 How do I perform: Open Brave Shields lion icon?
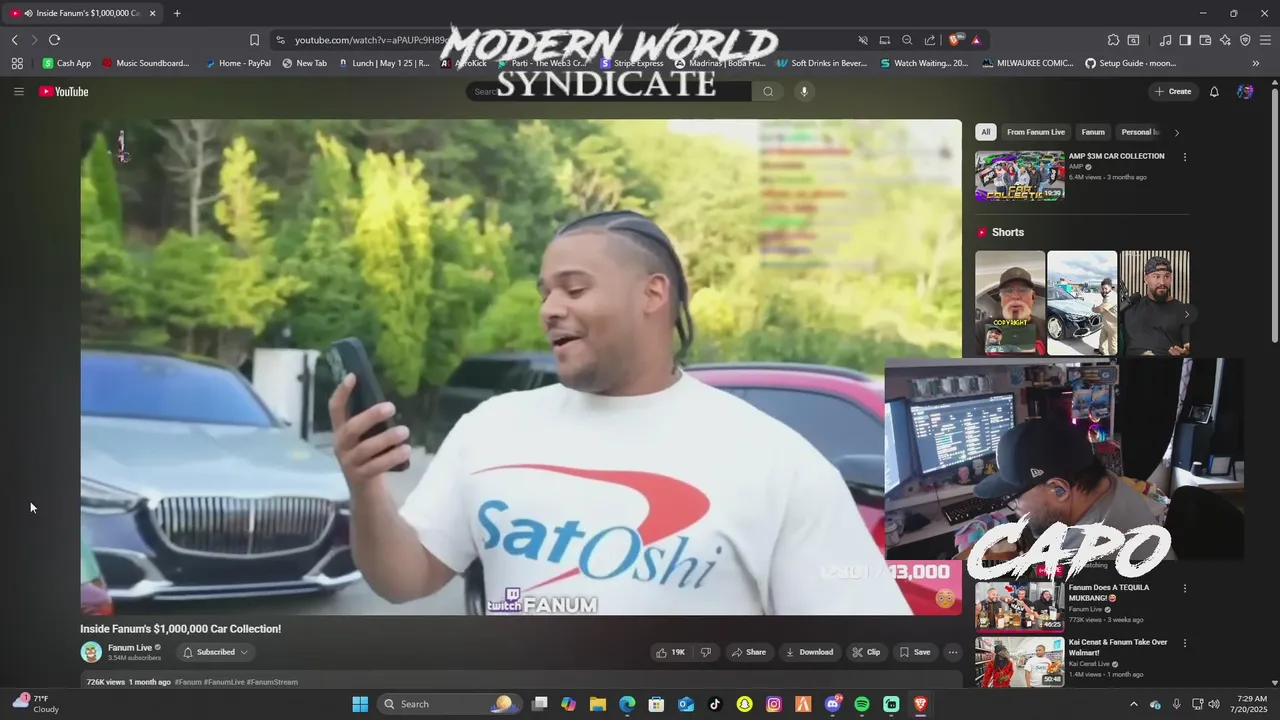pos(956,40)
